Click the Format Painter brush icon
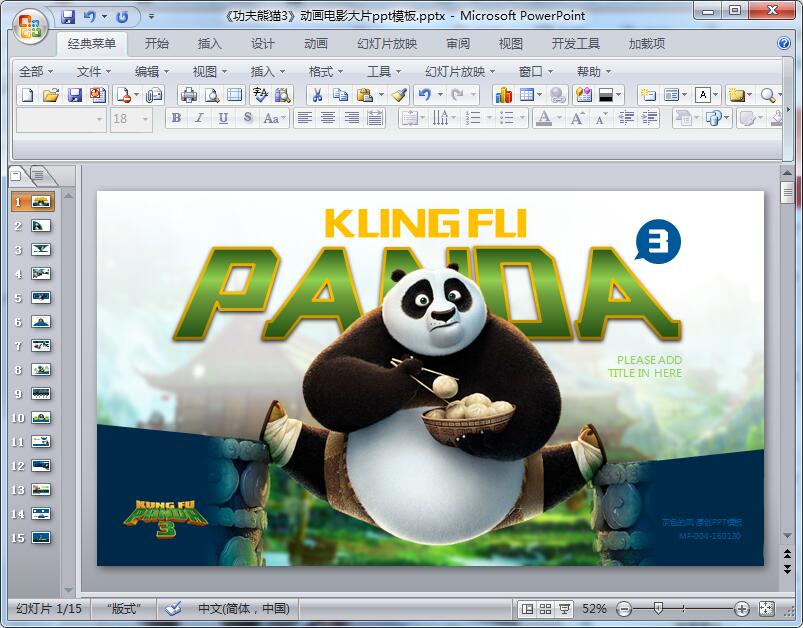Viewport: 803px width, 628px height. point(399,95)
